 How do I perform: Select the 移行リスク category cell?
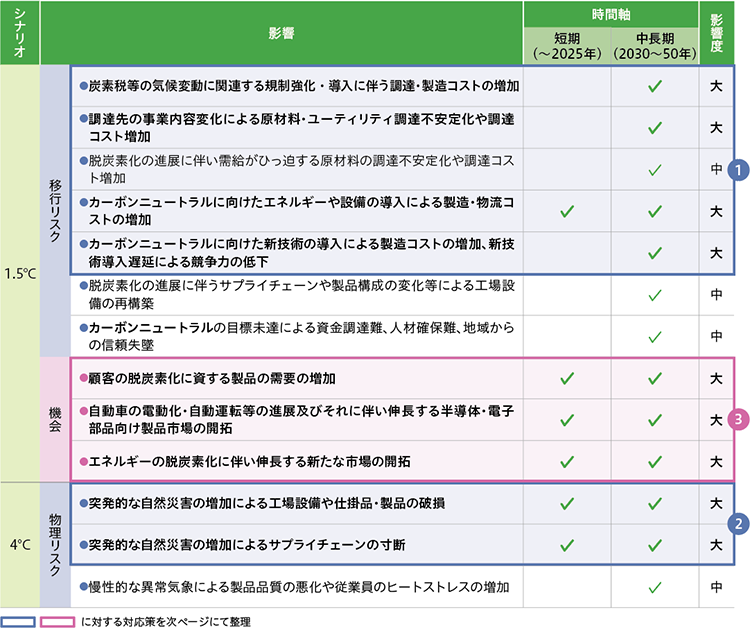(54, 211)
